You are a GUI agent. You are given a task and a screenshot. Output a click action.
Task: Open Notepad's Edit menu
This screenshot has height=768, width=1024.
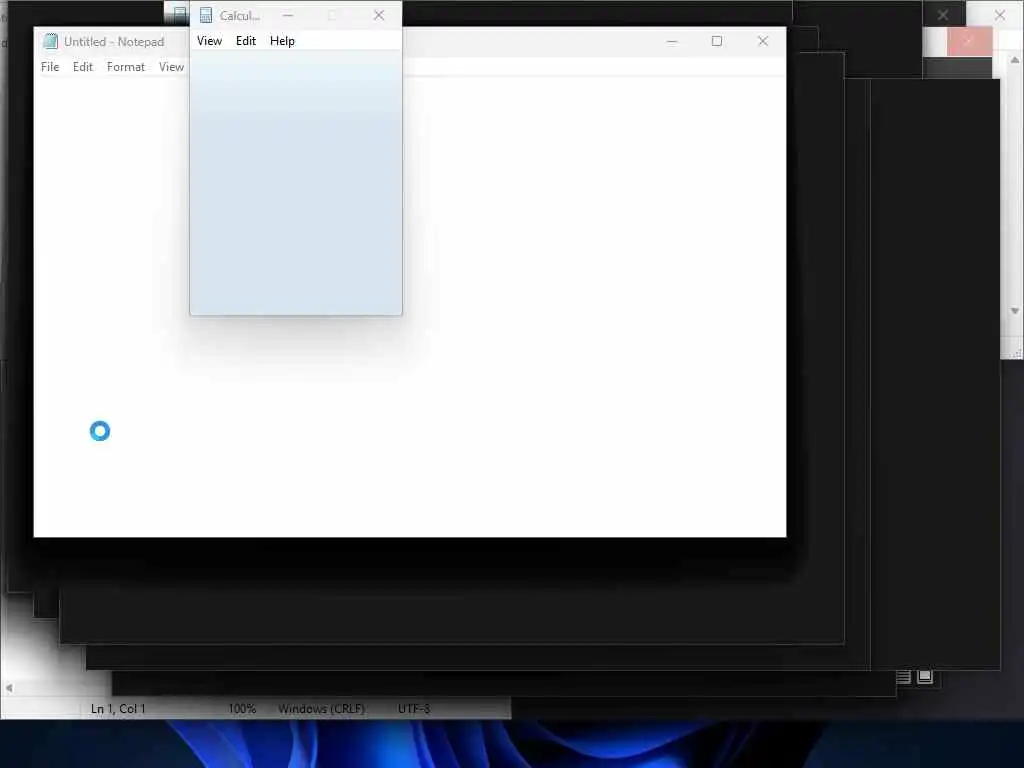[82, 67]
